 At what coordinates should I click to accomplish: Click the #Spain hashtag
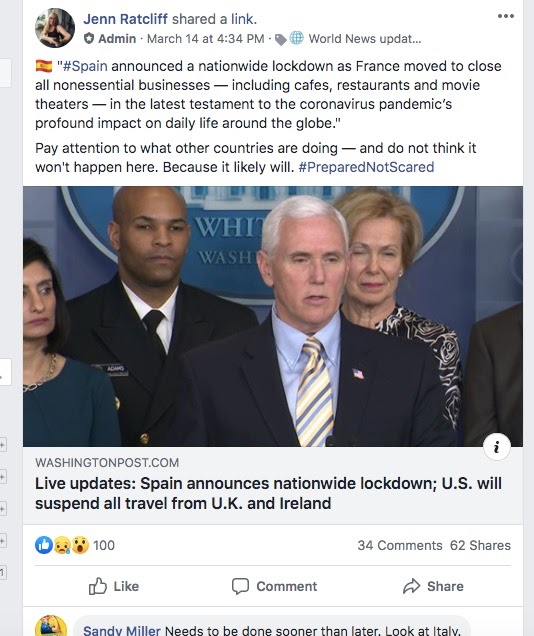point(85,66)
